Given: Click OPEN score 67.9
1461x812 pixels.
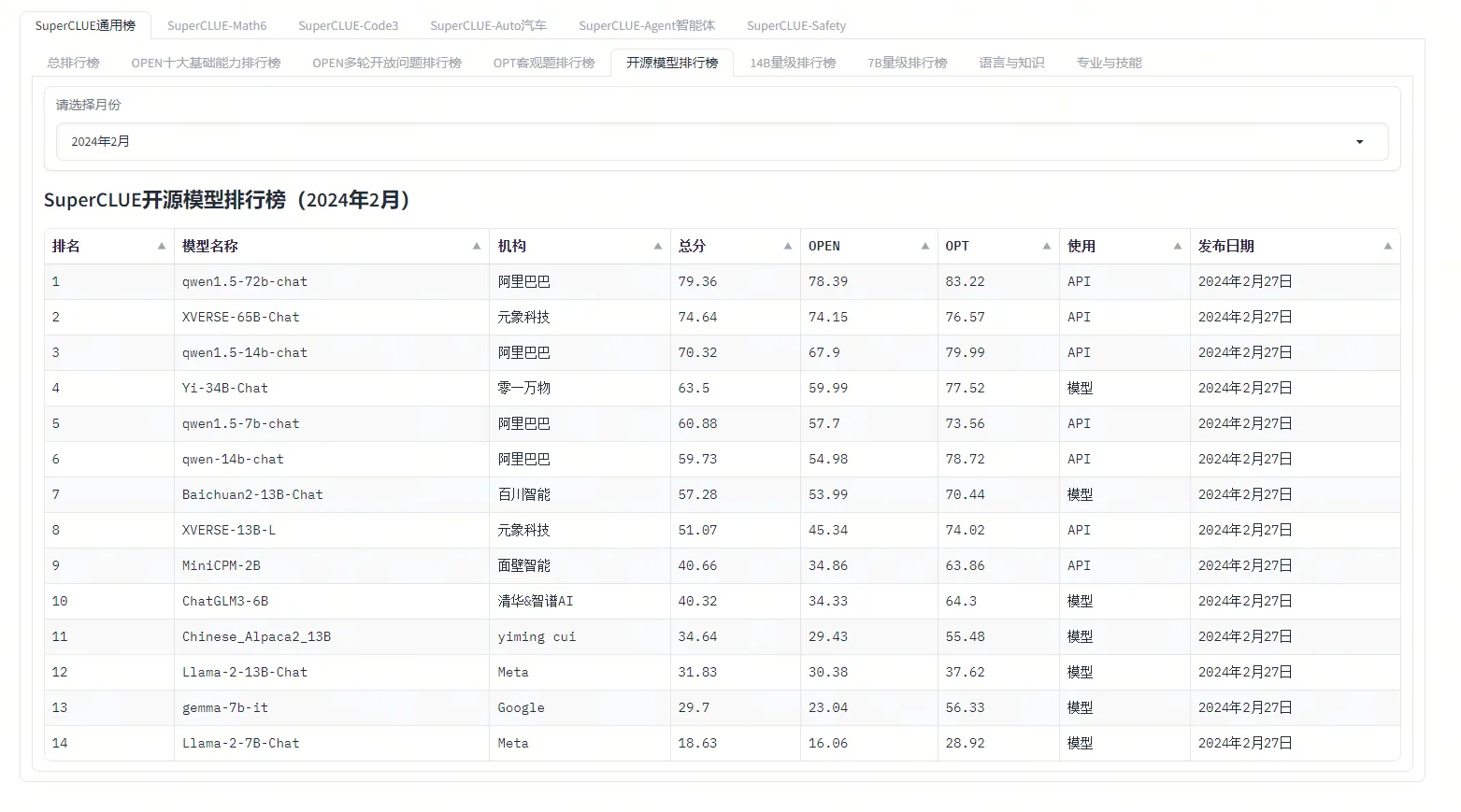Looking at the screenshot, I should coord(824,352).
